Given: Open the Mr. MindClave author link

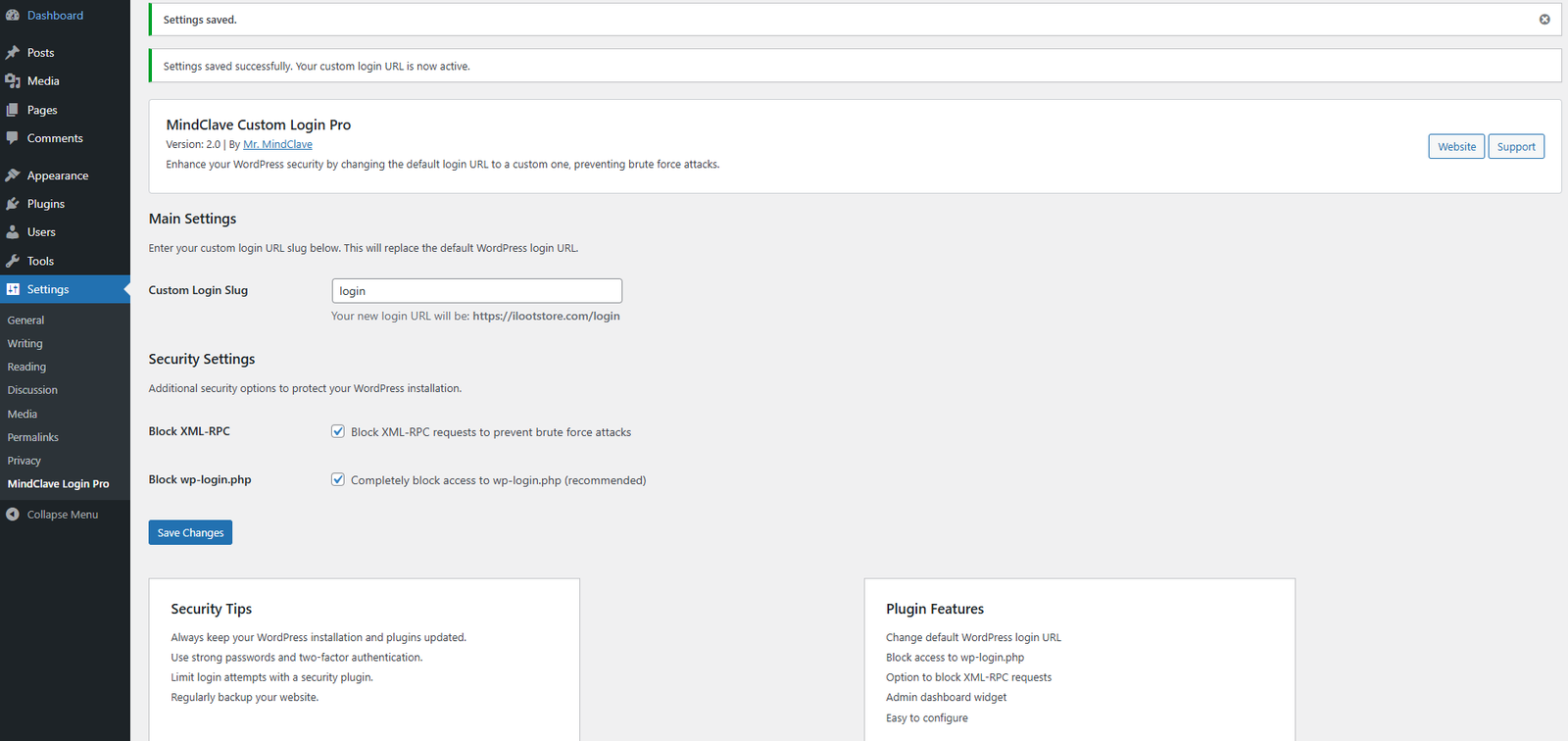Looking at the screenshot, I should click(x=277, y=144).
